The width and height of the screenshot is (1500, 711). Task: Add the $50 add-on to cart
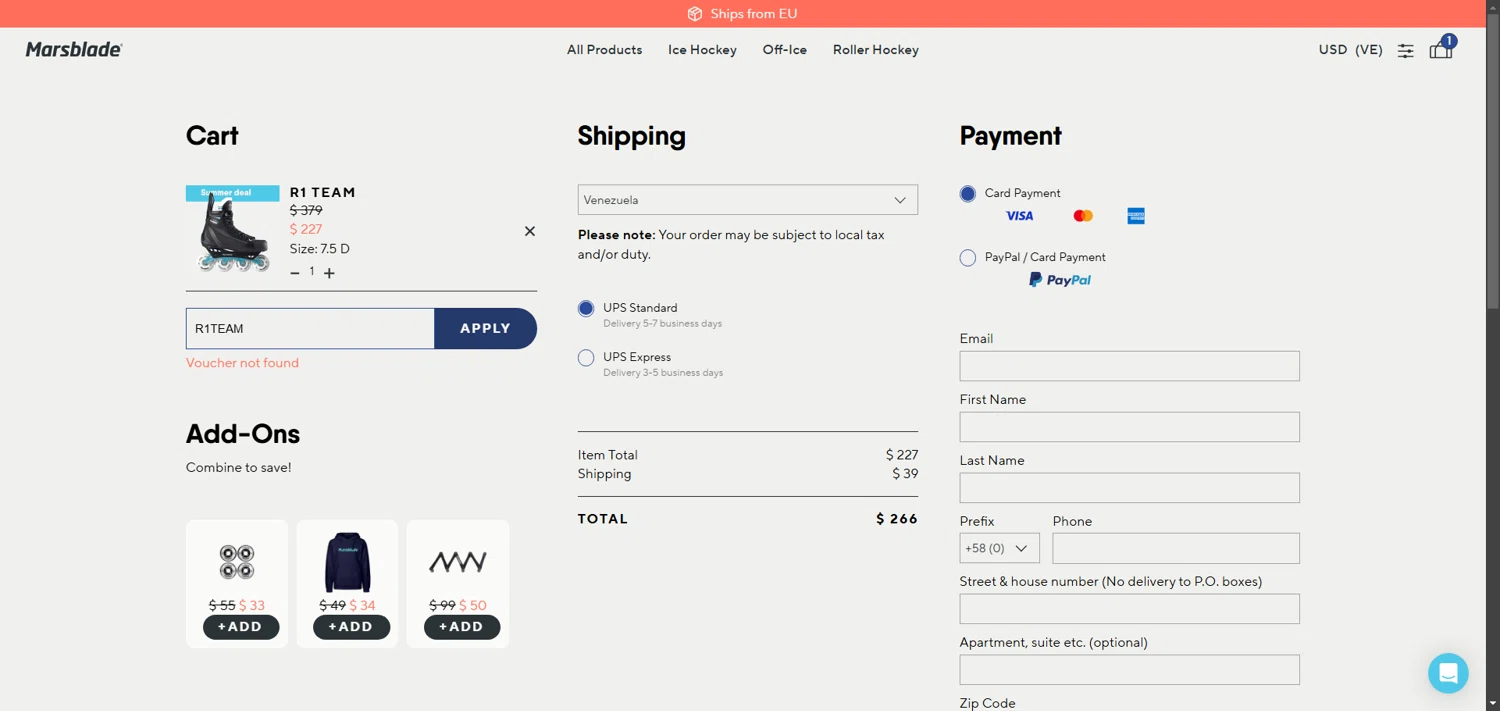tap(462, 627)
